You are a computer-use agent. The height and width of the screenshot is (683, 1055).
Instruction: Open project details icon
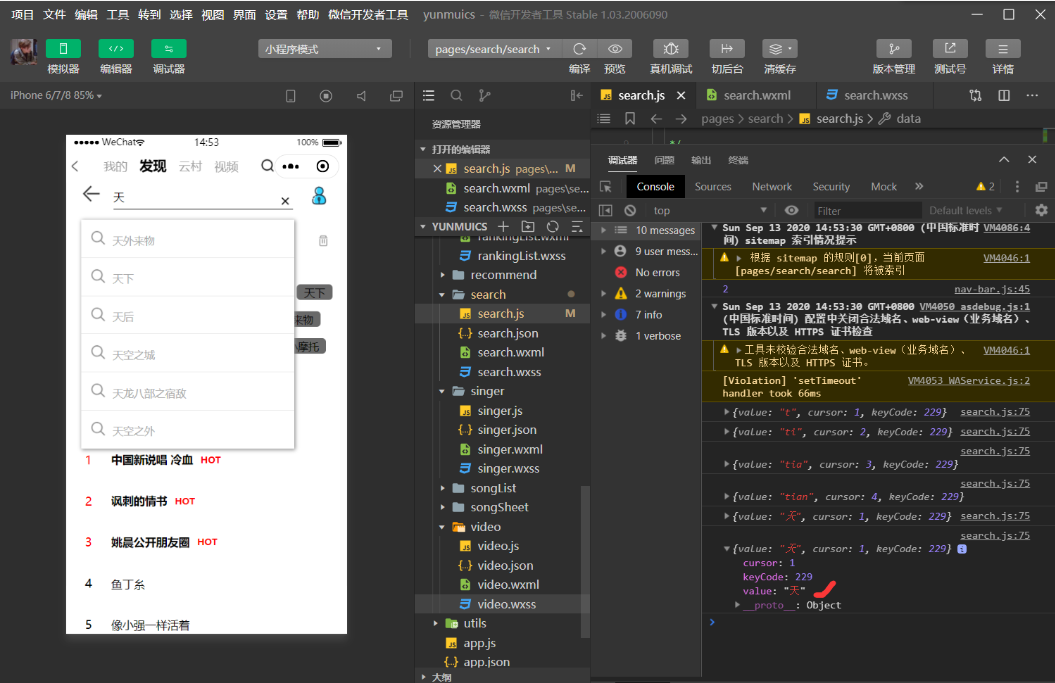(x=1003, y=49)
